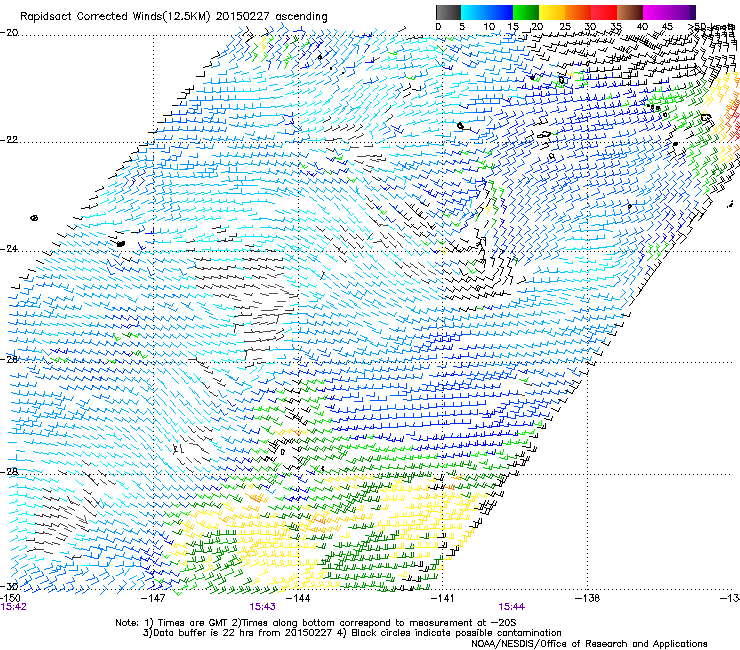The width and height of the screenshot is (740, 650).
Task: Click the gray 0-5 knots legend band
Action: click(448, 12)
